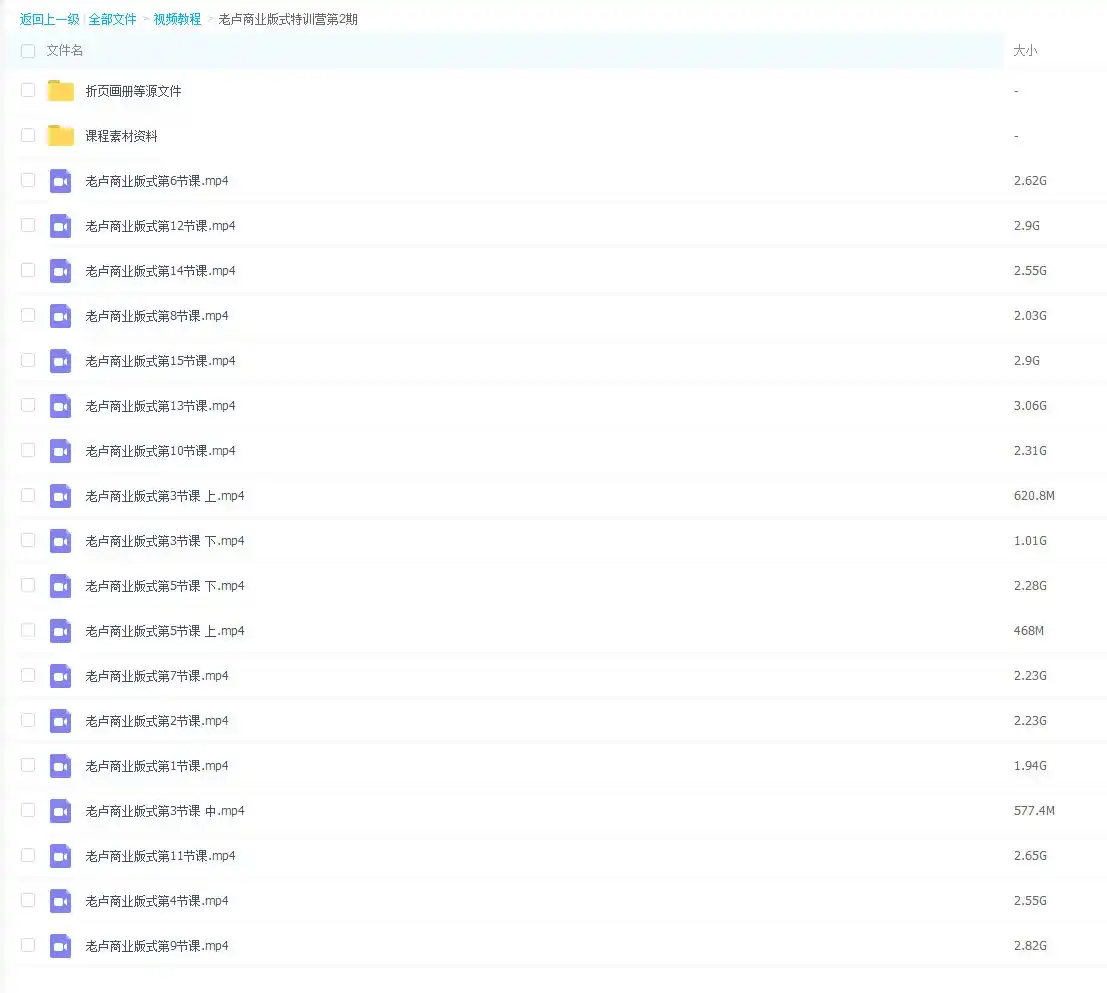Click video icon of 老卢商业版式第13节课.mp4

point(61,406)
